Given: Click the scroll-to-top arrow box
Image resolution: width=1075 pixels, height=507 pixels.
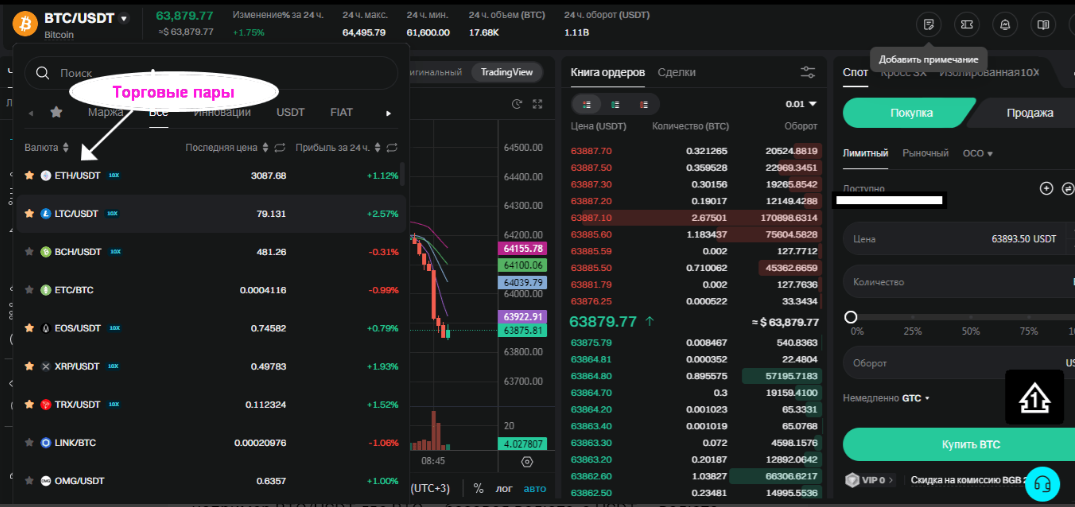Looking at the screenshot, I should click(x=1034, y=397).
